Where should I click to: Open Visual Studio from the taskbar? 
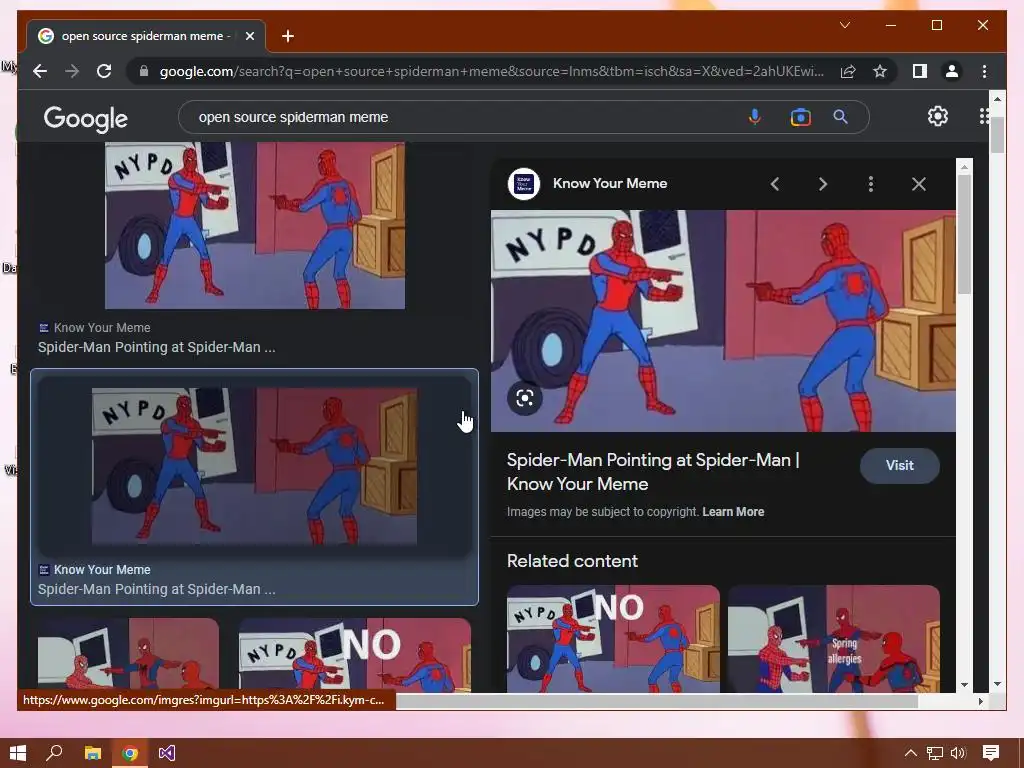coord(167,753)
